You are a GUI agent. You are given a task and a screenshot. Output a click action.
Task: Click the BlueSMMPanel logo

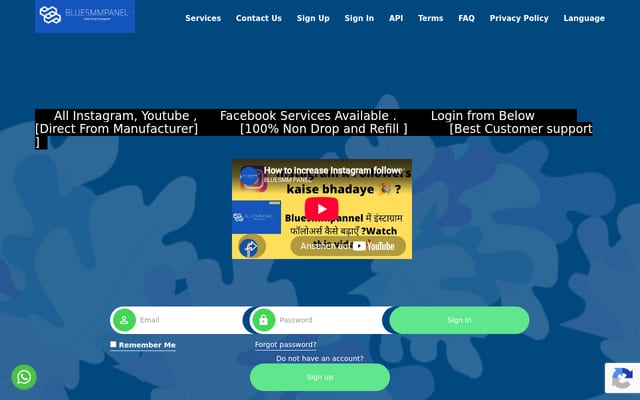coord(85,16)
